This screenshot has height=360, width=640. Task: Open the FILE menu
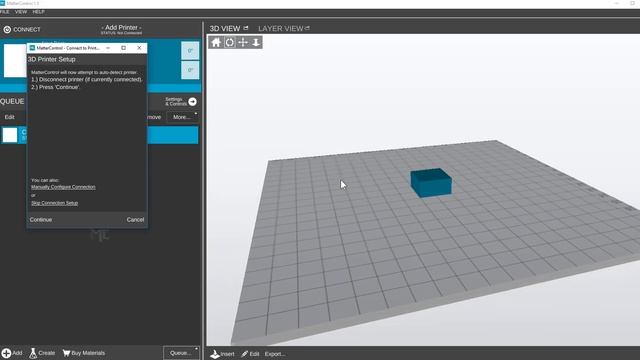click(4, 12)
